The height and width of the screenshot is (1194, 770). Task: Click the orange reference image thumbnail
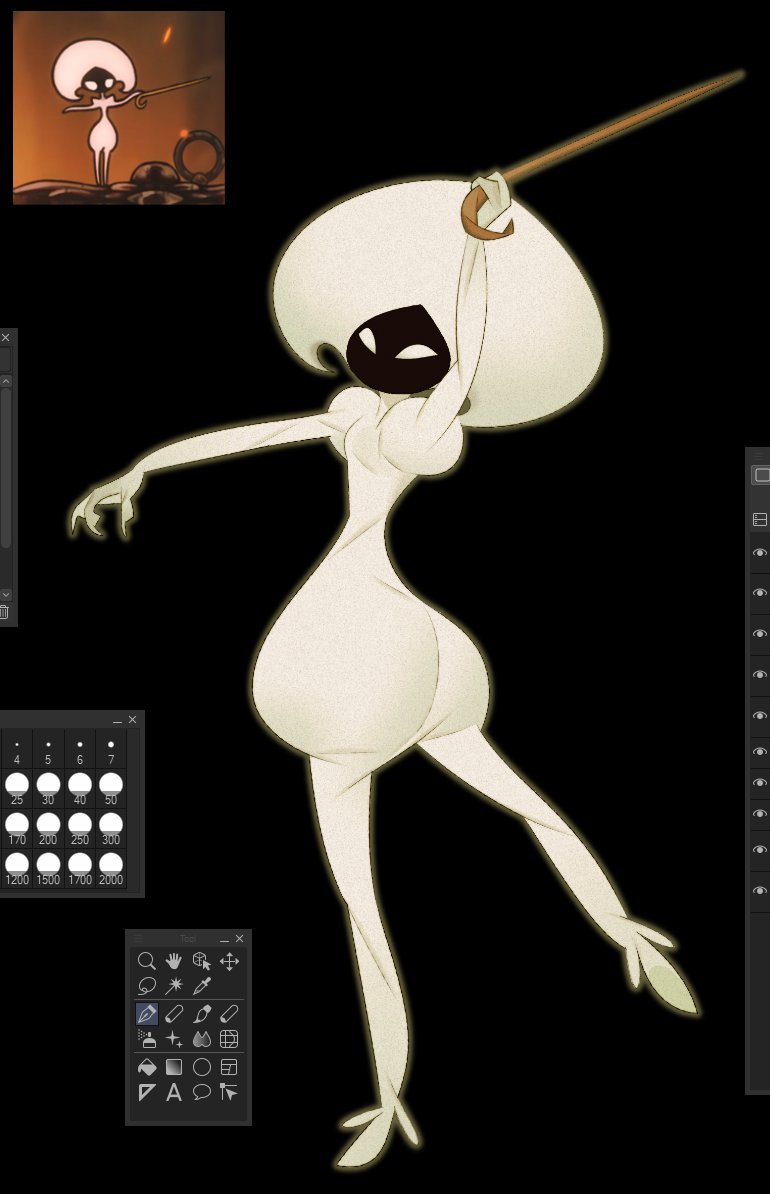coord(118,107)
